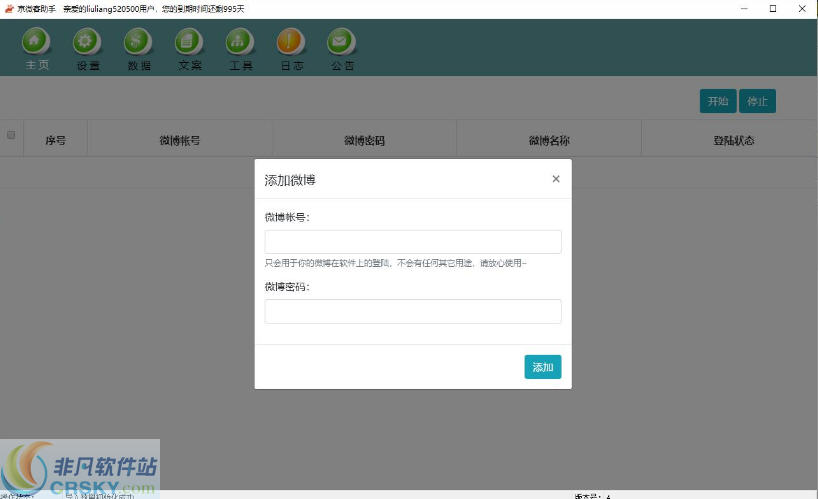Maximize the application window
The width and height of the screenshot is (818, 499).
click(x=773, y=9)
